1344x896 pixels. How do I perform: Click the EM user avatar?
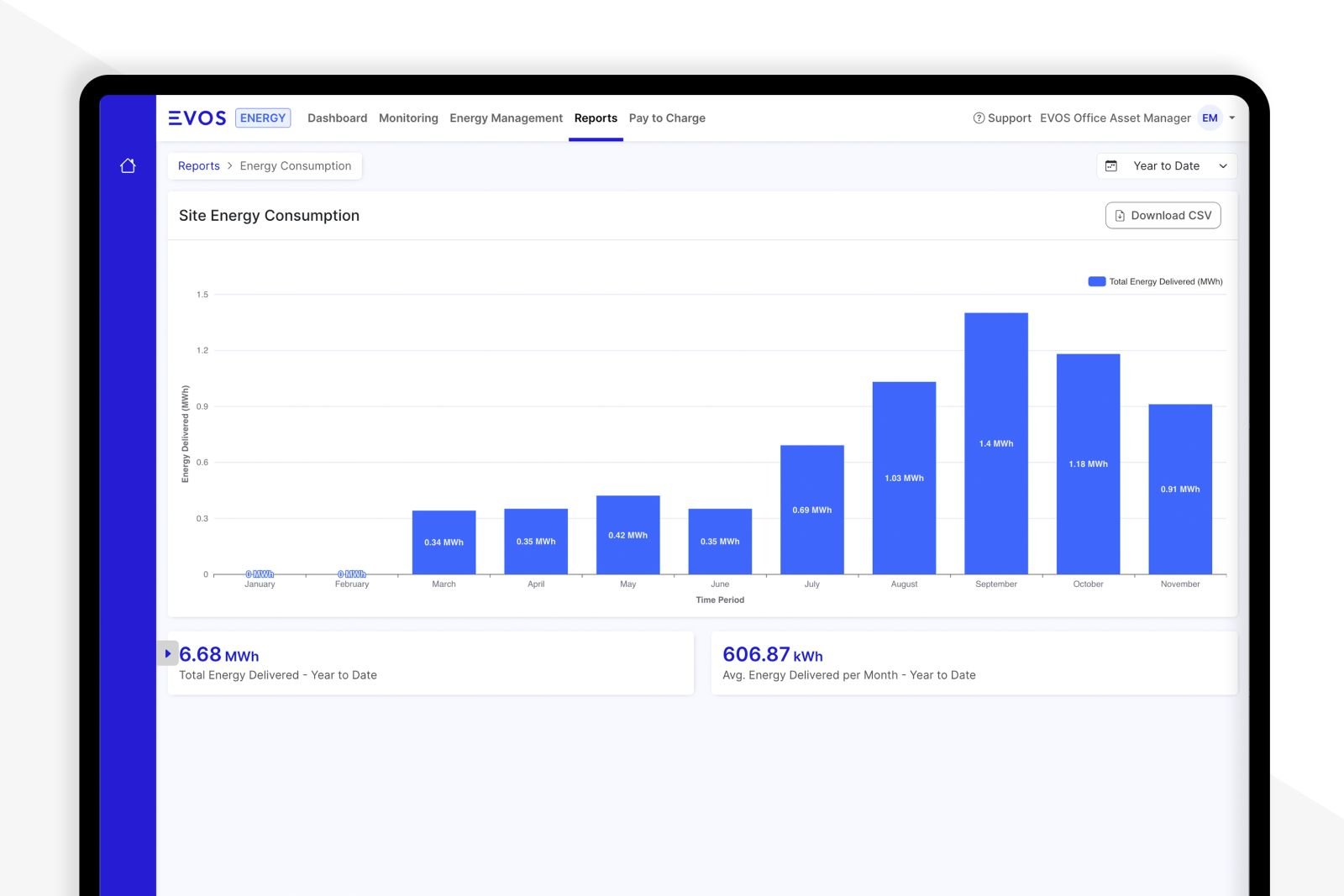1210,118
